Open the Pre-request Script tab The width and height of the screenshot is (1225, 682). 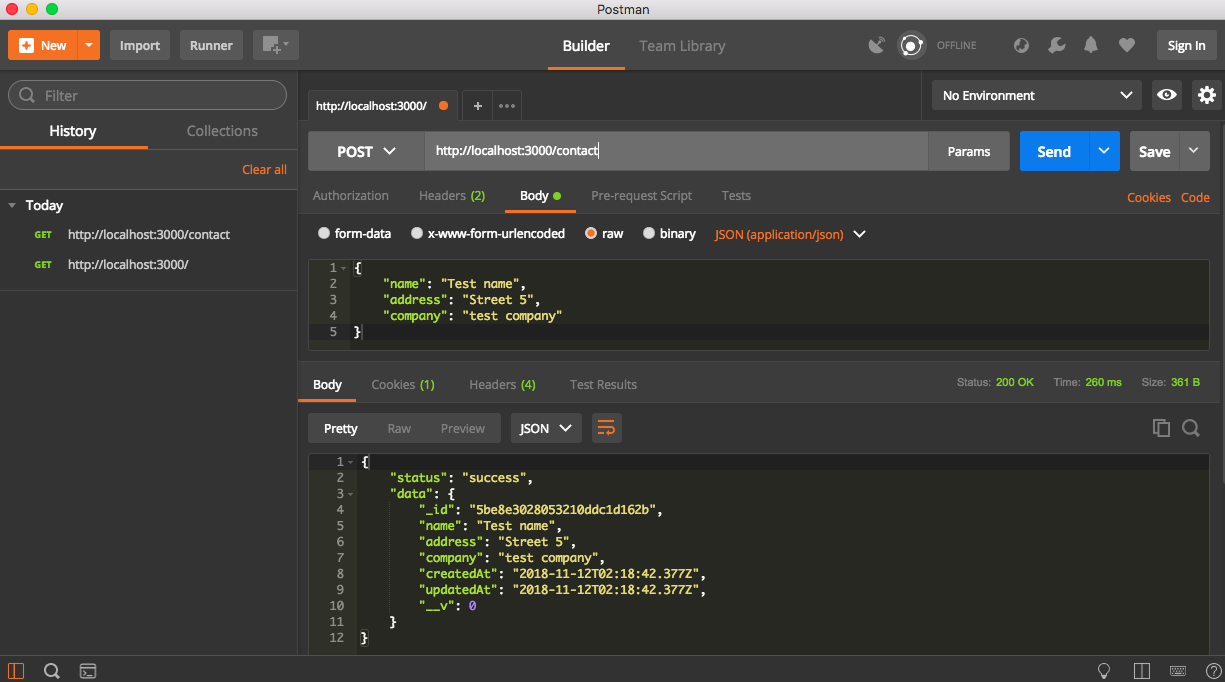(641, 196)
